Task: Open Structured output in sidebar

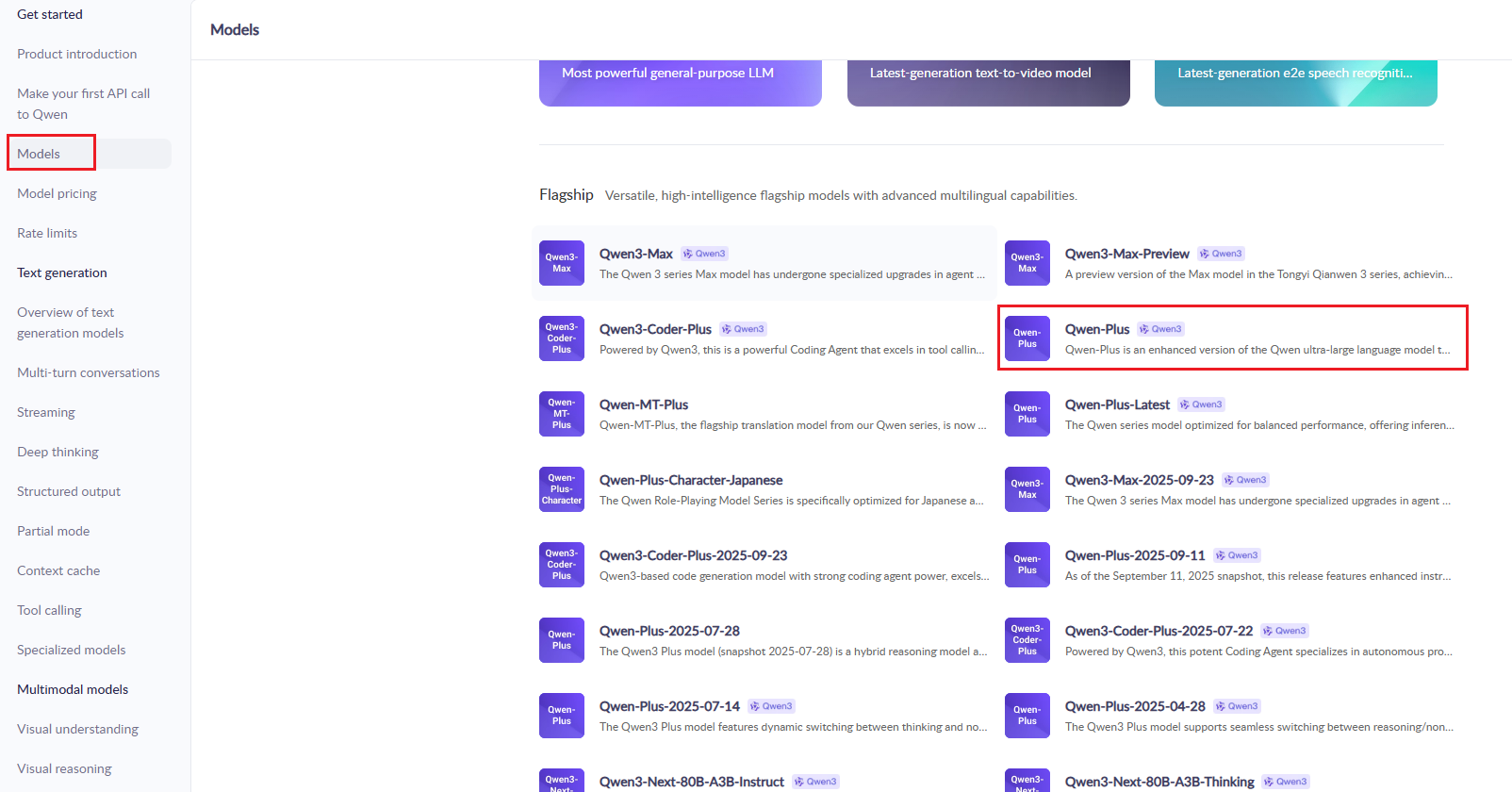Action: [x=69, y=491]
